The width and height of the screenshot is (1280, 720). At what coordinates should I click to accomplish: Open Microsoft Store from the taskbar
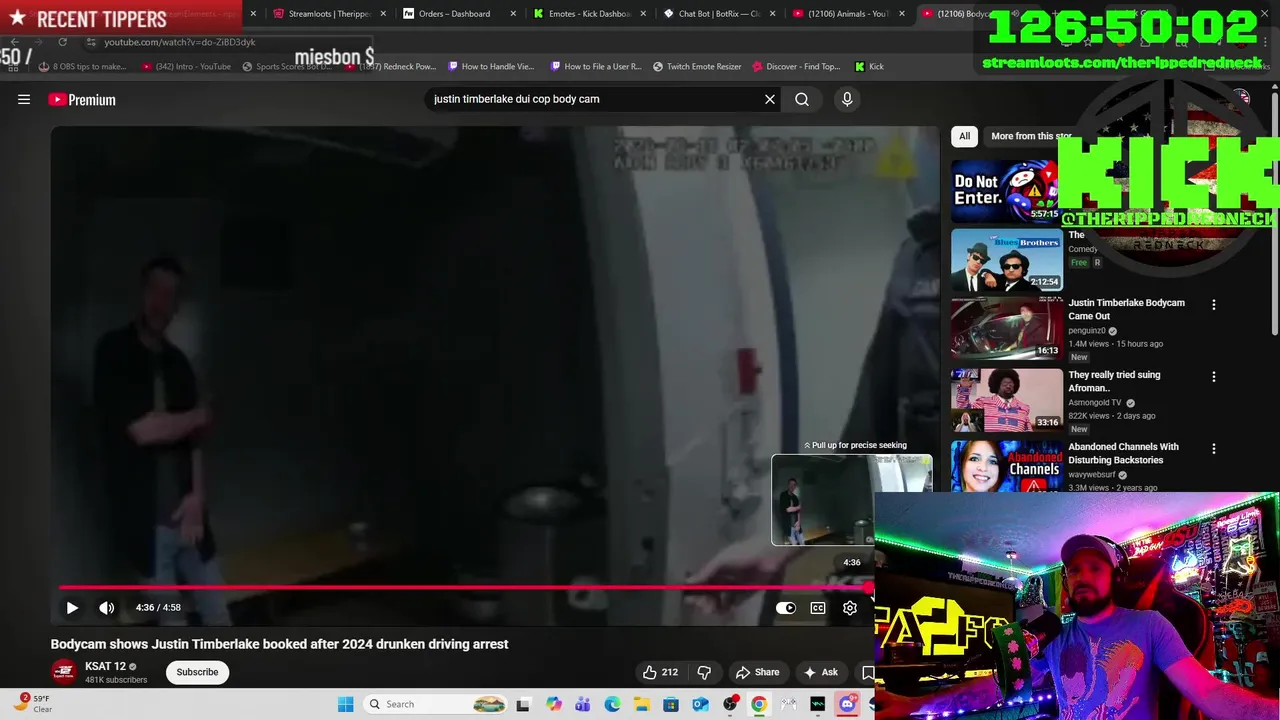(671, 704)
